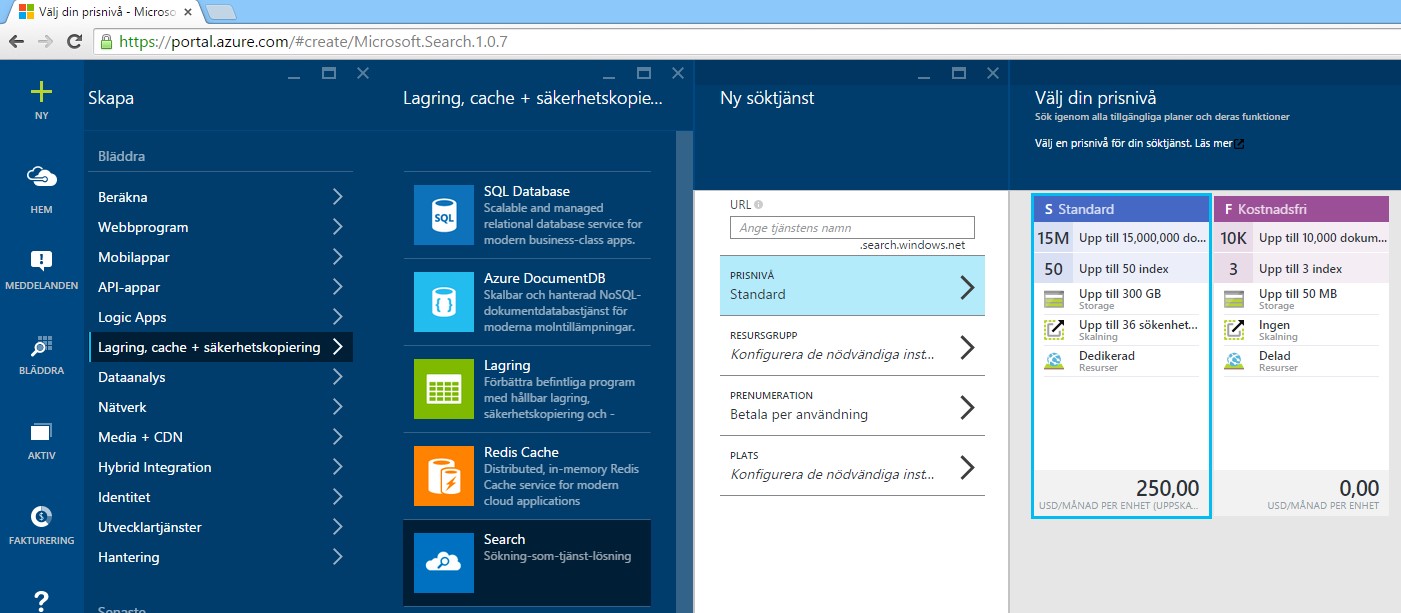The height and width of the screenshot is (613, 1401).
Task: Click the browser back arrow
Action: 17,42
